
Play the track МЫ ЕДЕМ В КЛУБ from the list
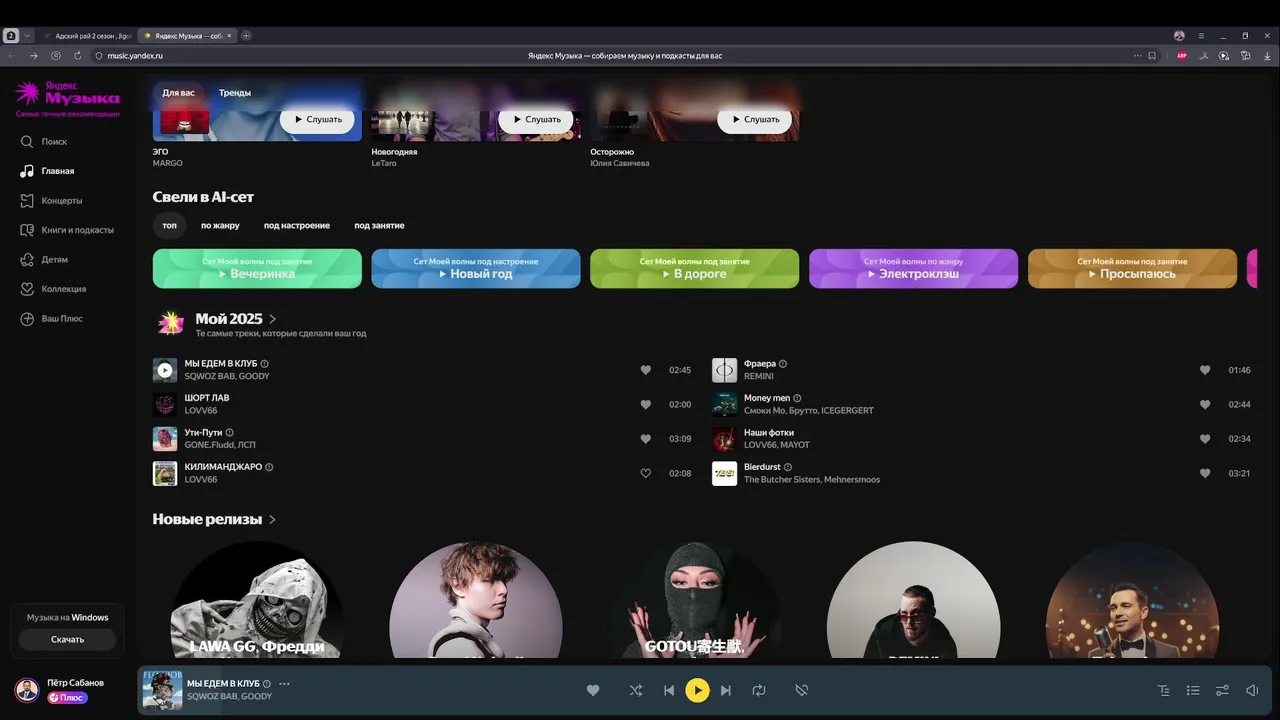click(165, 370)
